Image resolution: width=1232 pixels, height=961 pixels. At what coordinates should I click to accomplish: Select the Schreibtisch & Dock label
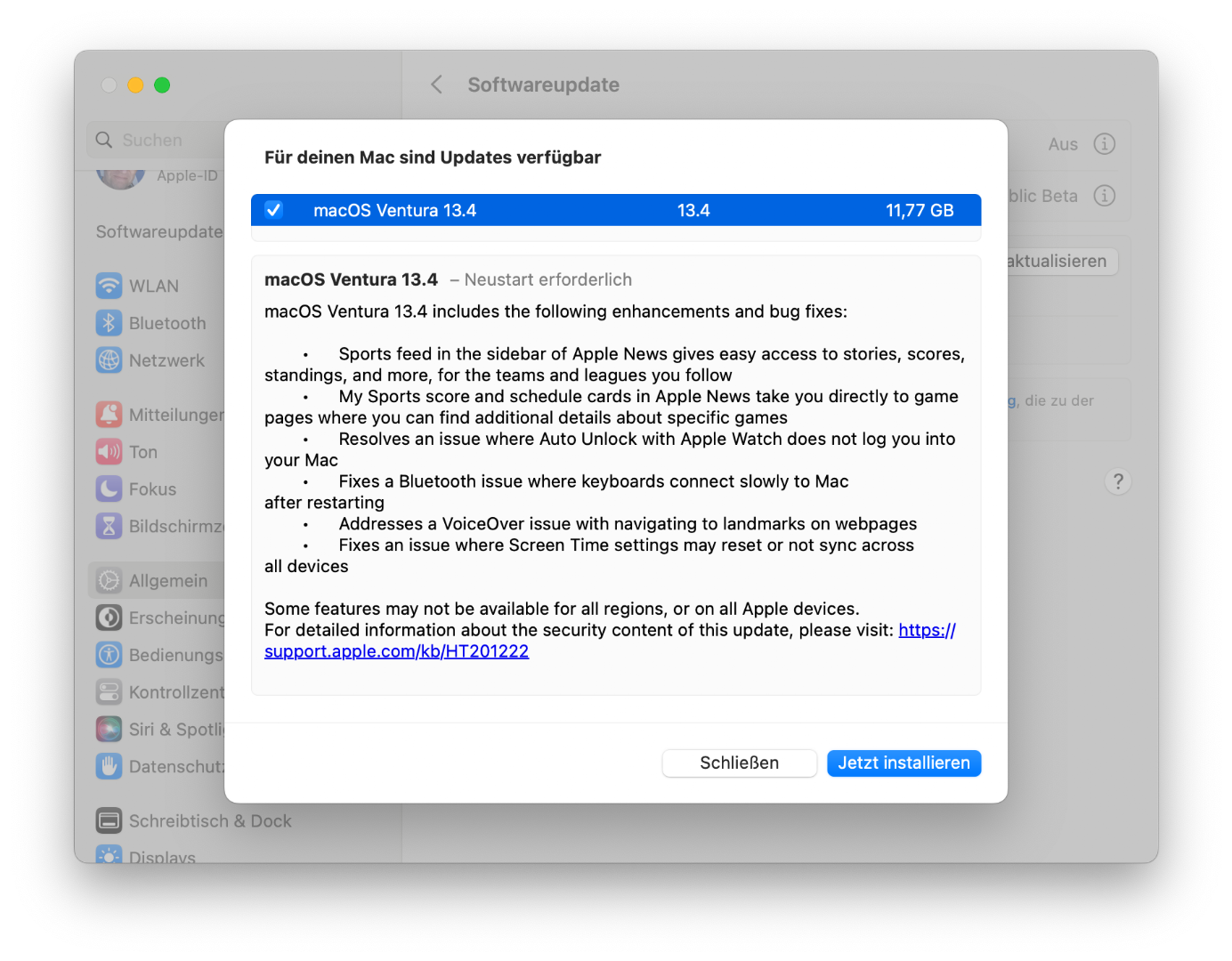click(210, 822)
